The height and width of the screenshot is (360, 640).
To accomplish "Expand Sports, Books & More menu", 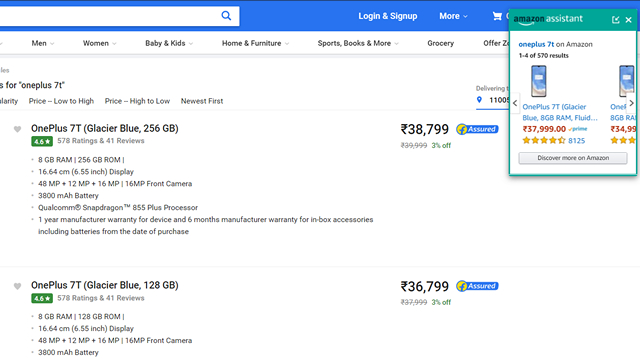I will point(358,43).
